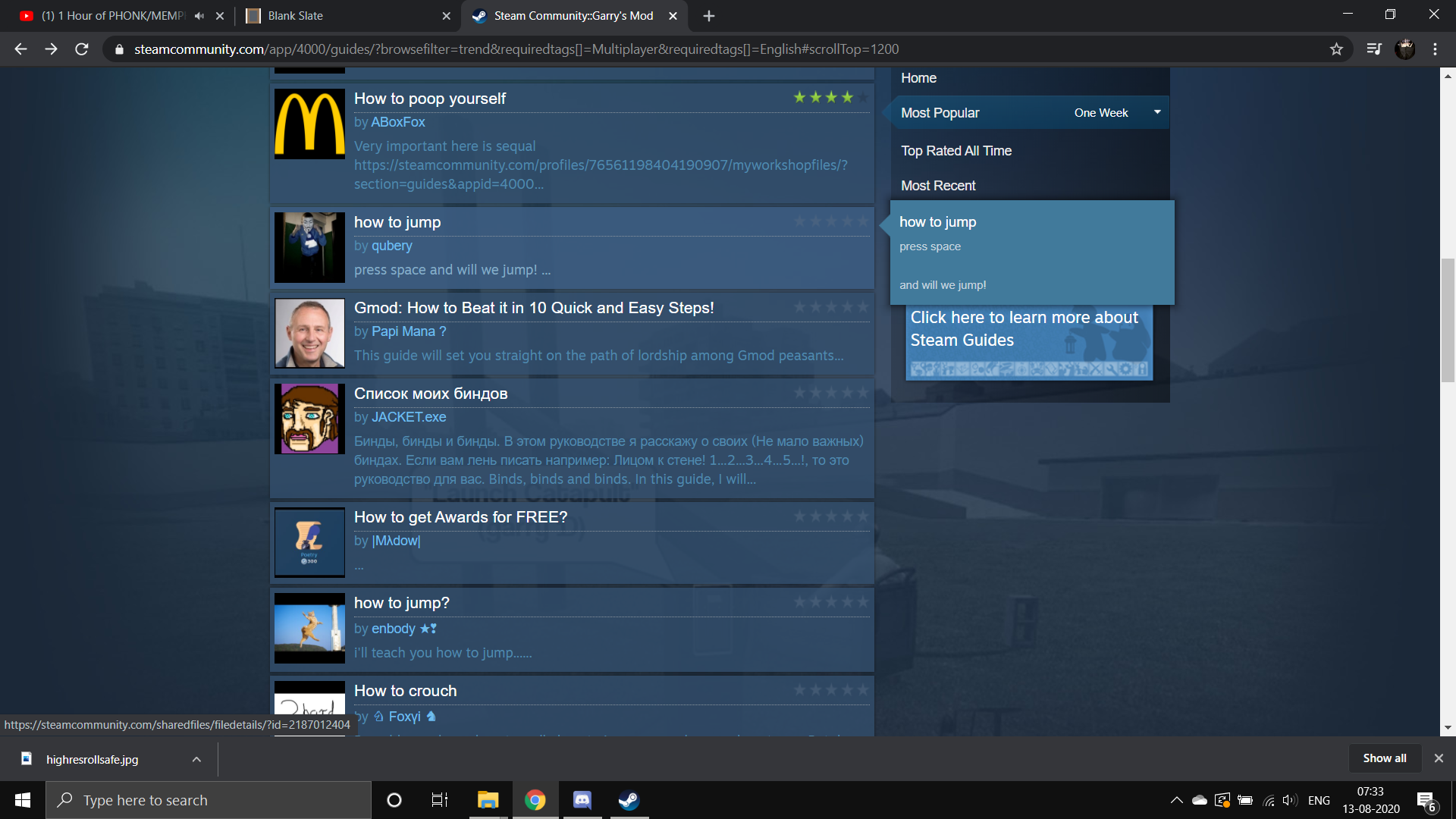The image size is (1456, 819).
Task: Open Chrome media control icon
Action: tap(1373, 49)
